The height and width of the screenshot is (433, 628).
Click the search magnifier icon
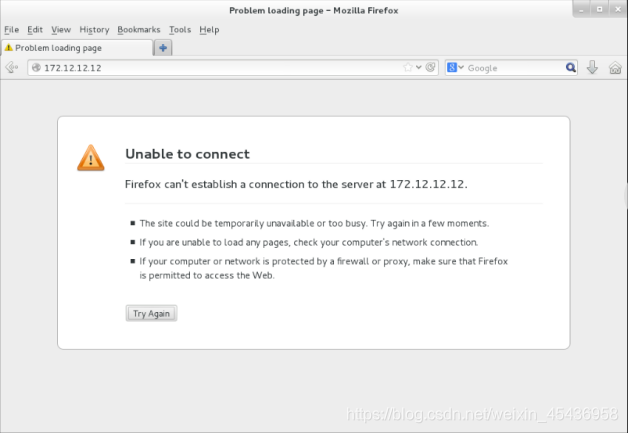(571, 68)
